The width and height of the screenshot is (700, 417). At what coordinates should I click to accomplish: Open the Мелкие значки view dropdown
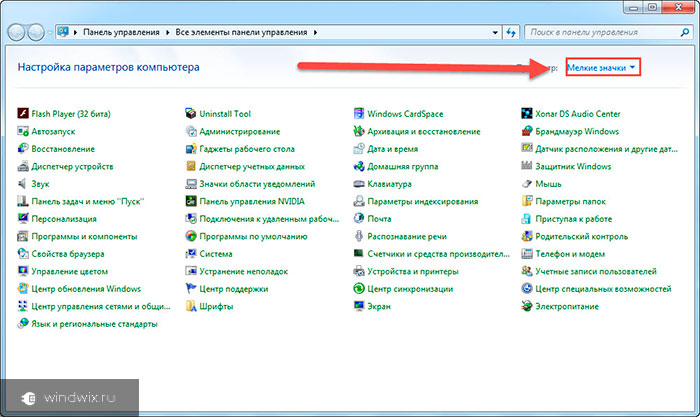click(x=601, y=67)
